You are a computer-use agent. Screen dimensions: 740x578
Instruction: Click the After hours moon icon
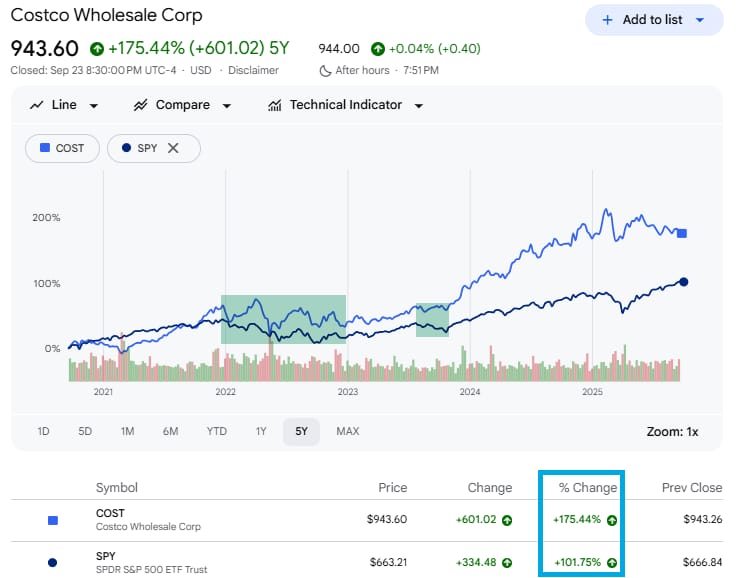(x=325, y=70)
